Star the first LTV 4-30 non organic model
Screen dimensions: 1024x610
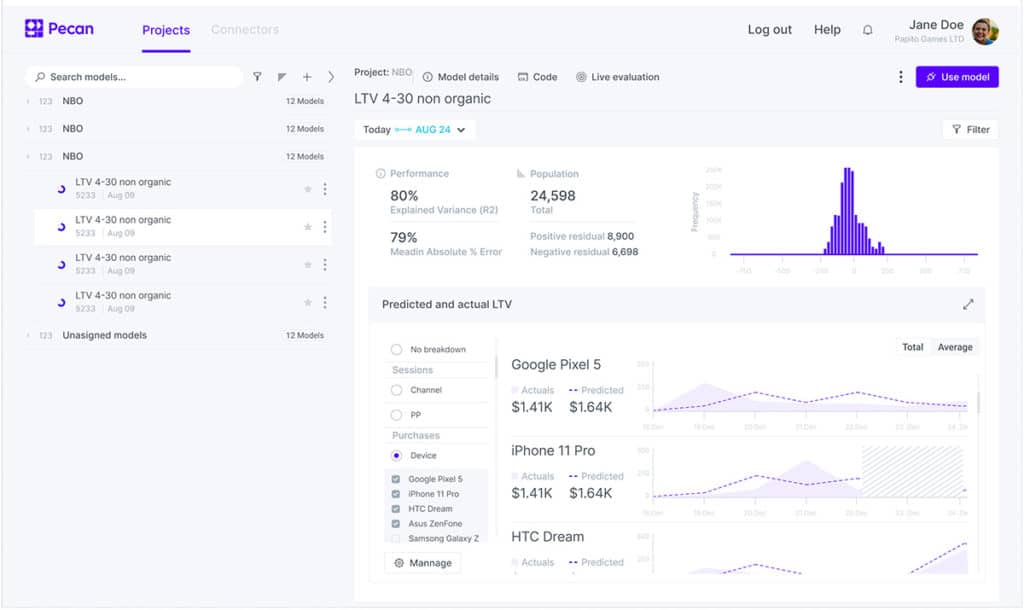pos(308,189)
